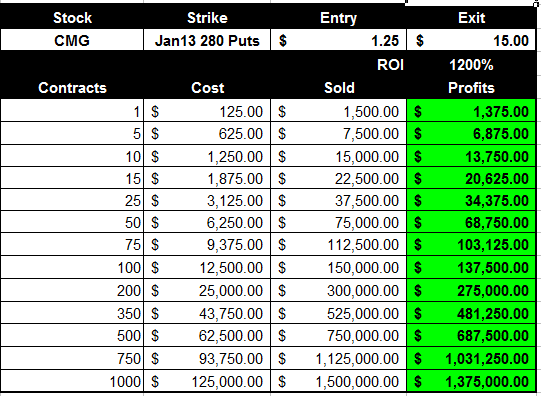Click the Sold column header cell
The width and height of the screenshot is (541, 396).
point(338,88)
